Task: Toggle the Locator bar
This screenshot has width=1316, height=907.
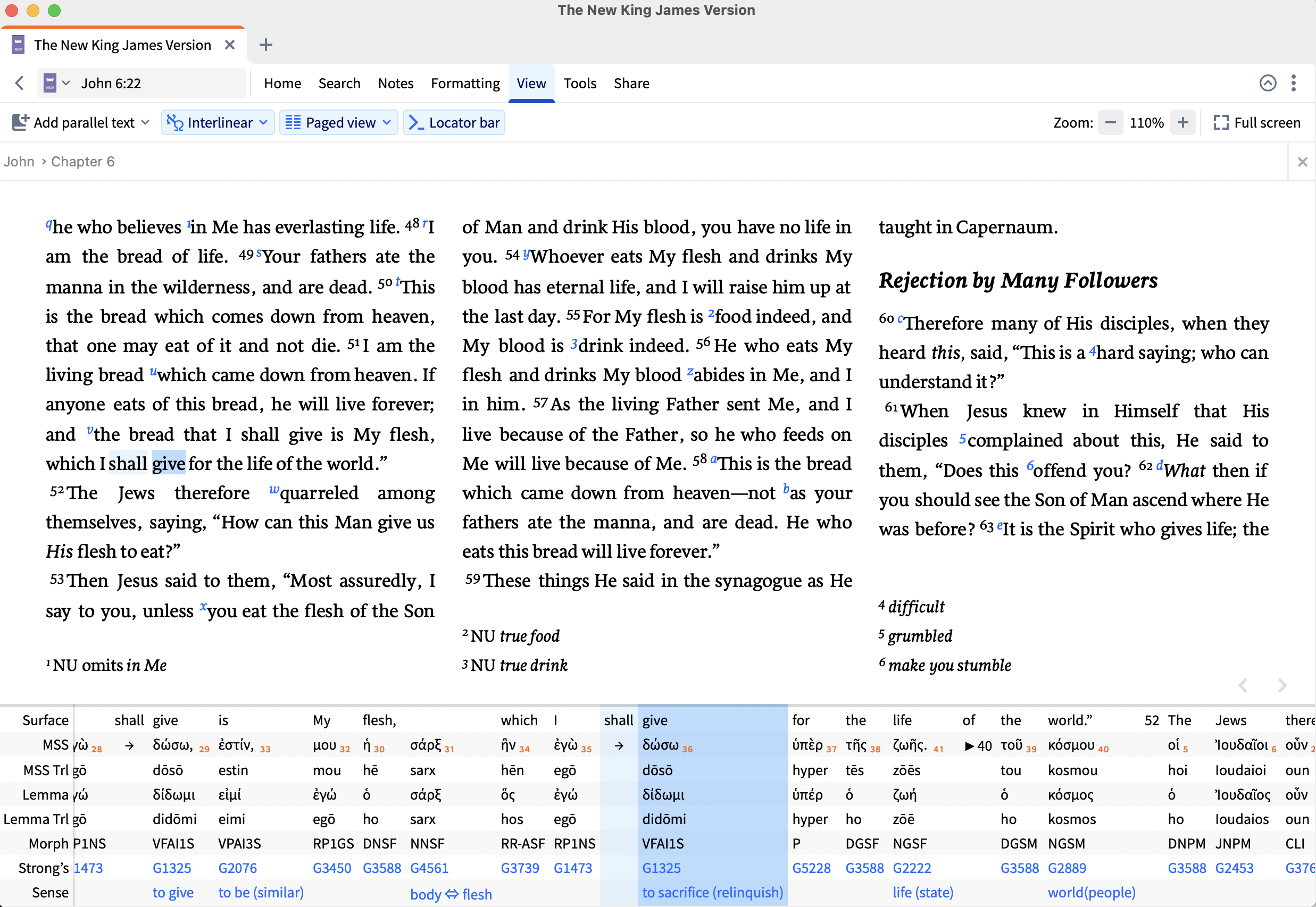Action: pos(454,123)
